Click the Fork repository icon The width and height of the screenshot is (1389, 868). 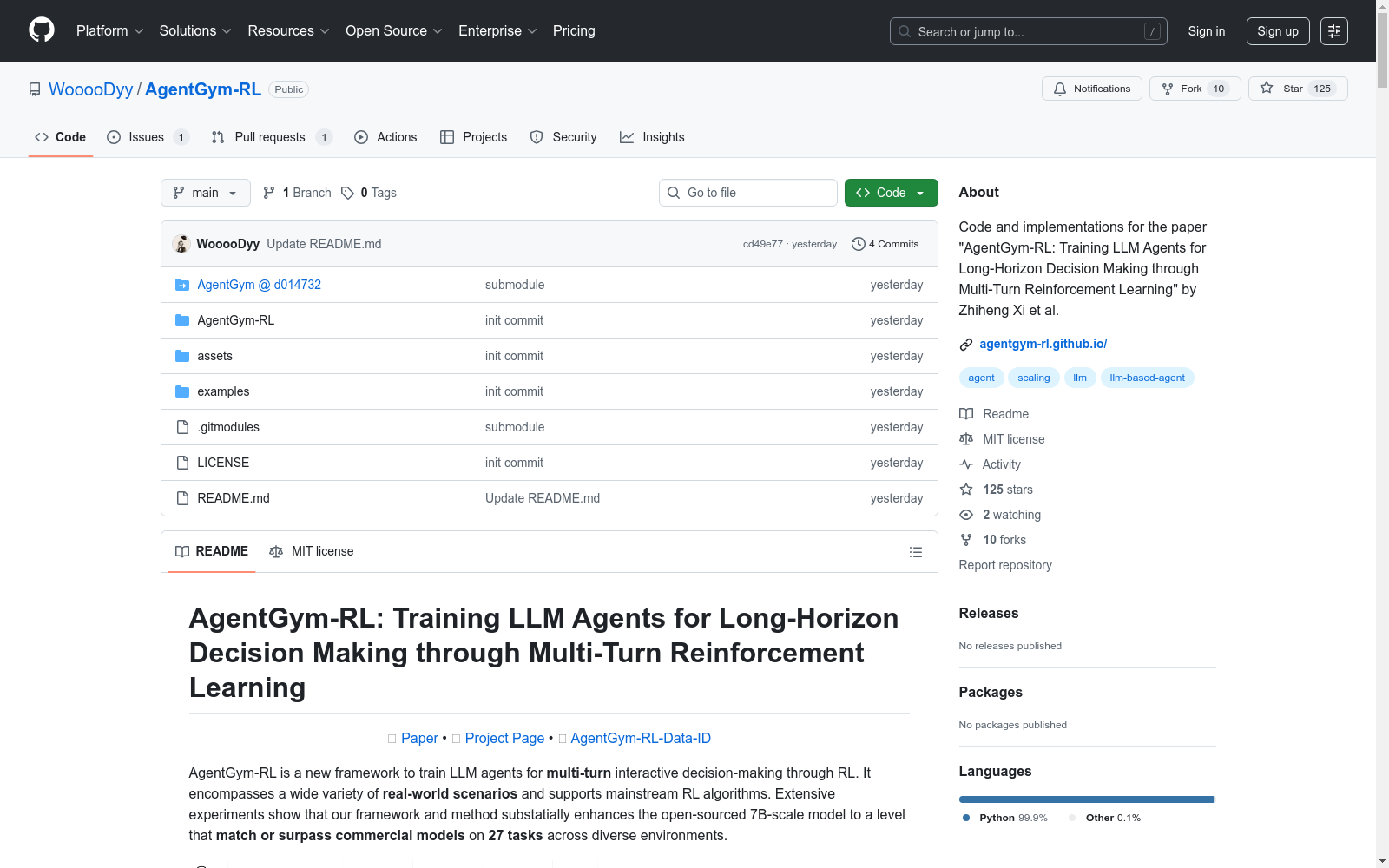pos(1168,89)
